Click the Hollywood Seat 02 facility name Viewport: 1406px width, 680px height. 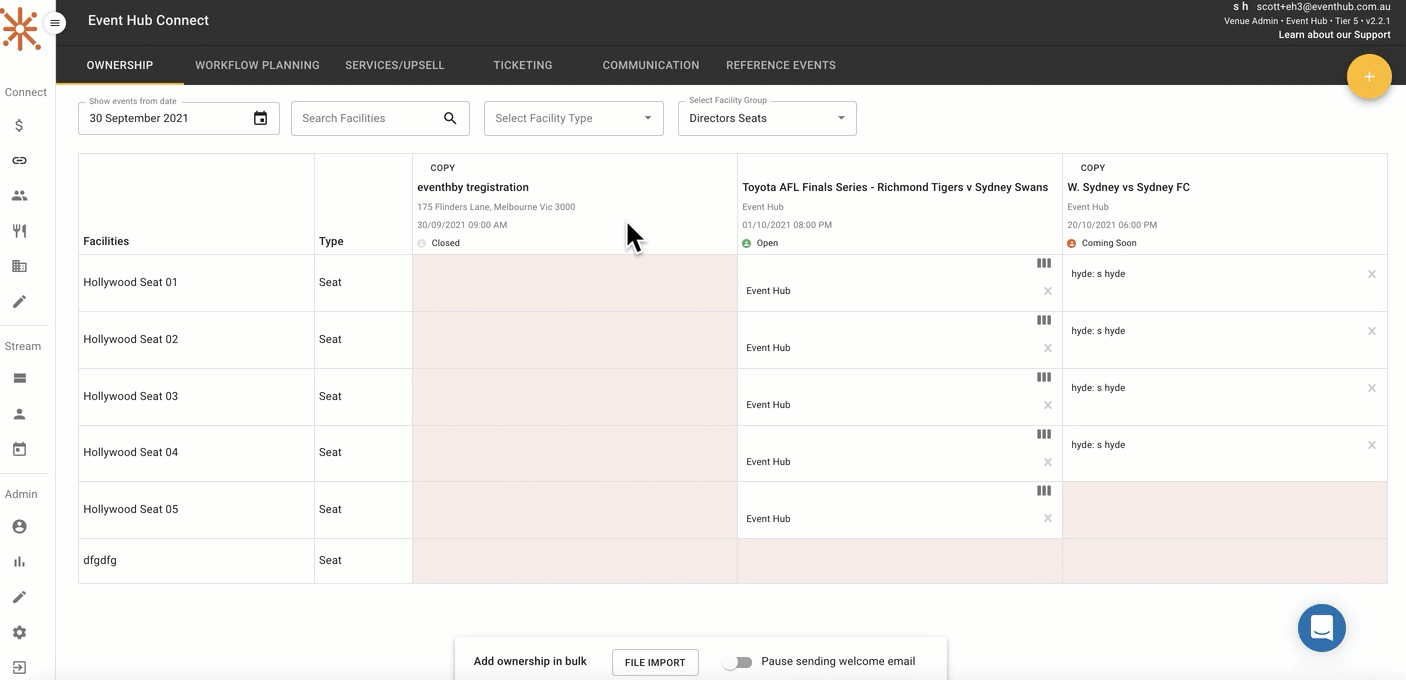tap(131, 340)
